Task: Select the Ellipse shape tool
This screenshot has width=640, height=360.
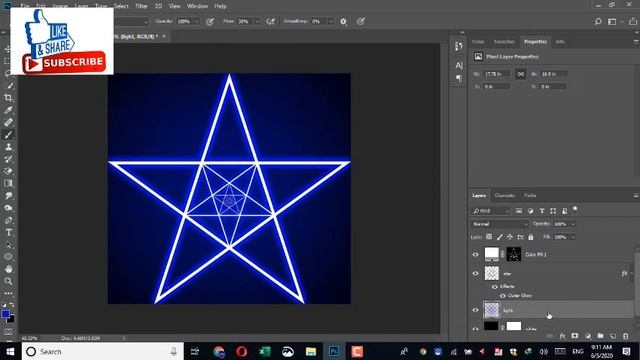Action: click(x=8, y=257)
